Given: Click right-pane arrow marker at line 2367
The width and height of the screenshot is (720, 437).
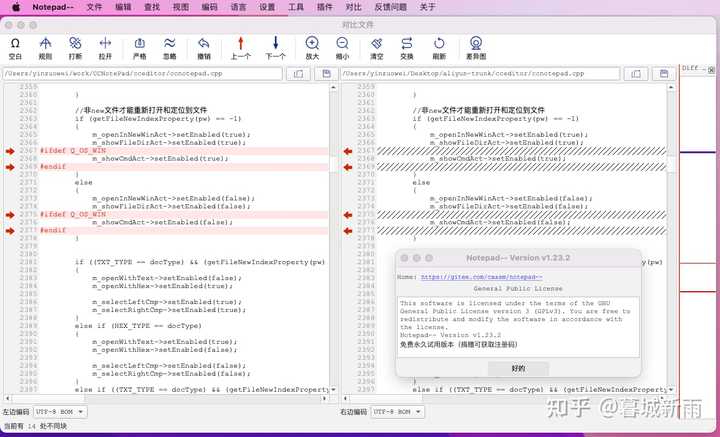Looking at the screenshot, I should tap(348, 151).
